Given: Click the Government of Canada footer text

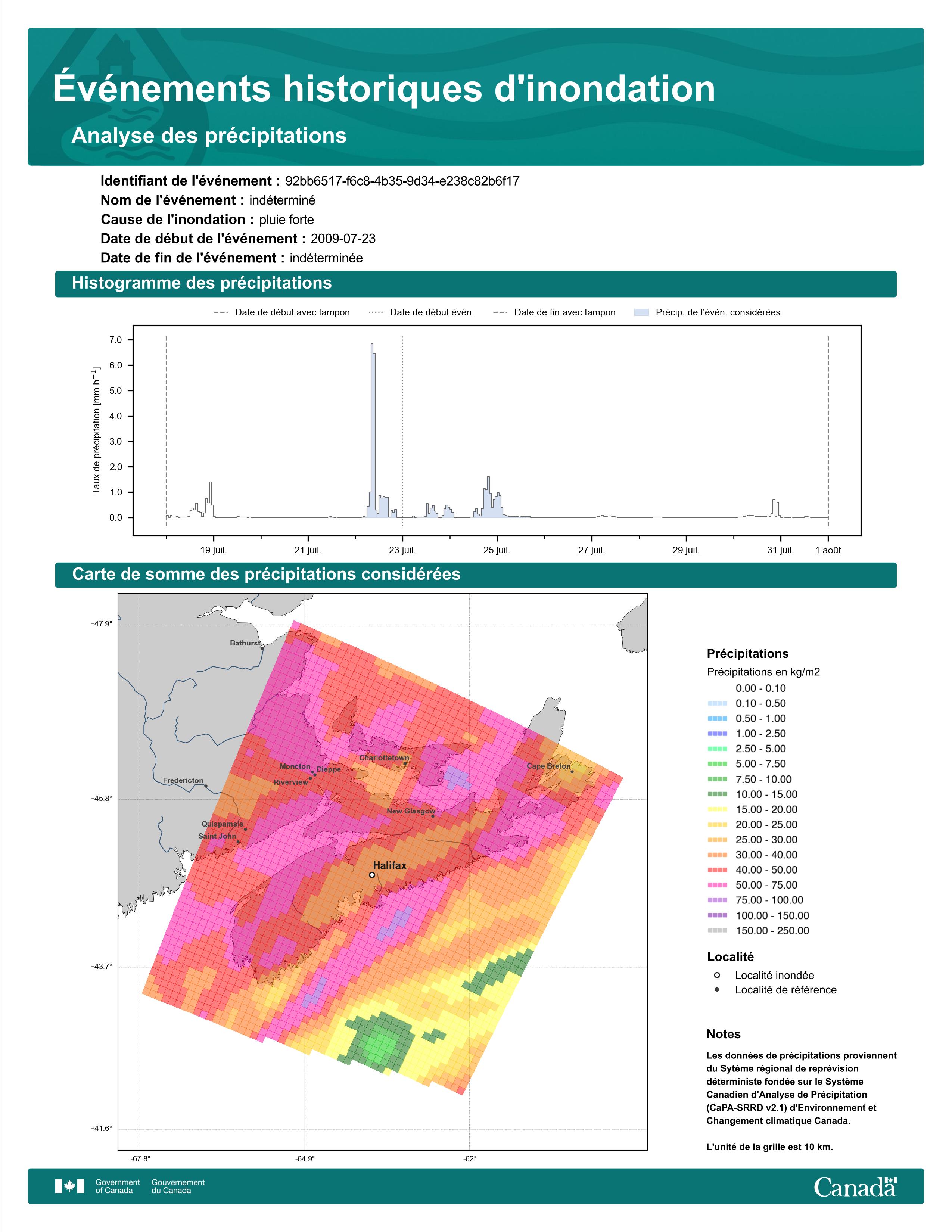Looking at the screenshot, I should [117, 1186].
